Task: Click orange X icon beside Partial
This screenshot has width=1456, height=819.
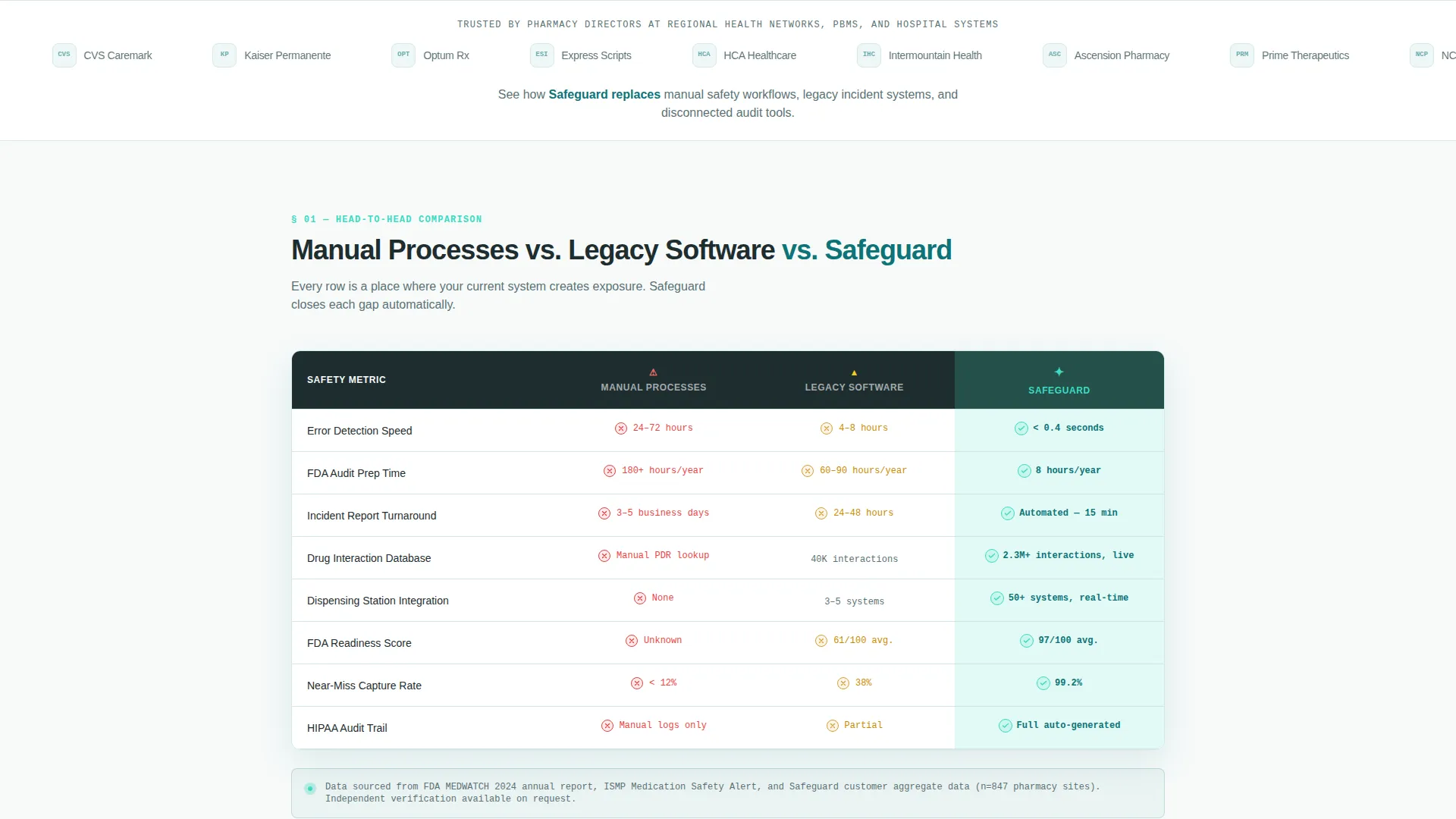Action: click(833, 726)
